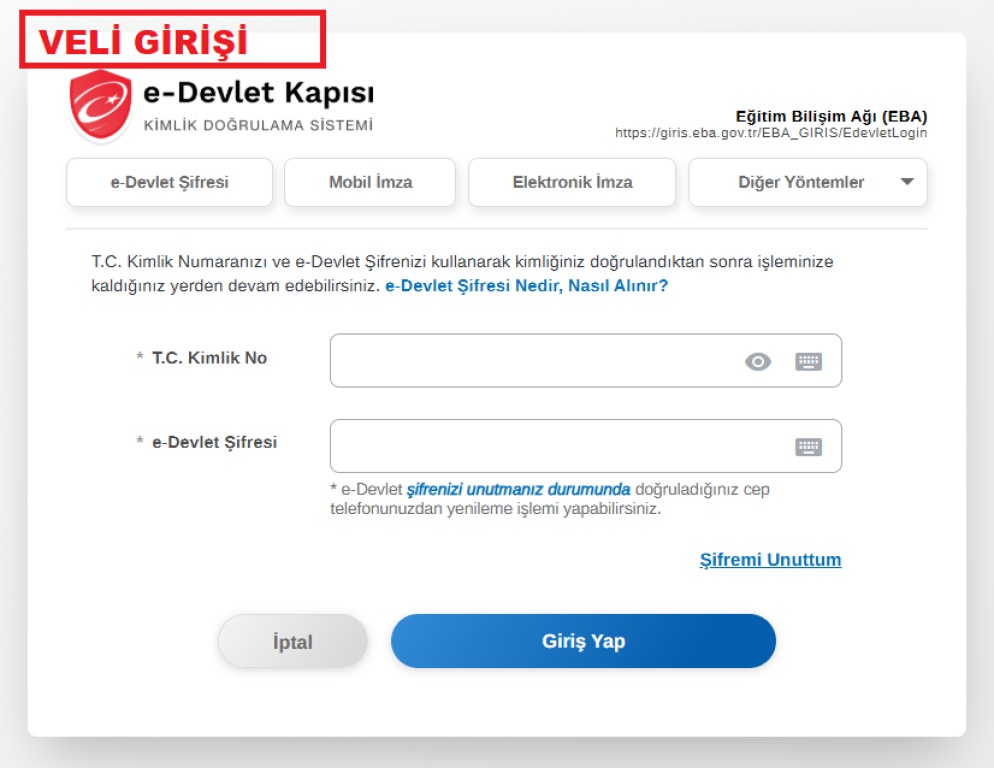Open the Şifremi Unuttum link
994x768 pixels.
tap(770, 560)
